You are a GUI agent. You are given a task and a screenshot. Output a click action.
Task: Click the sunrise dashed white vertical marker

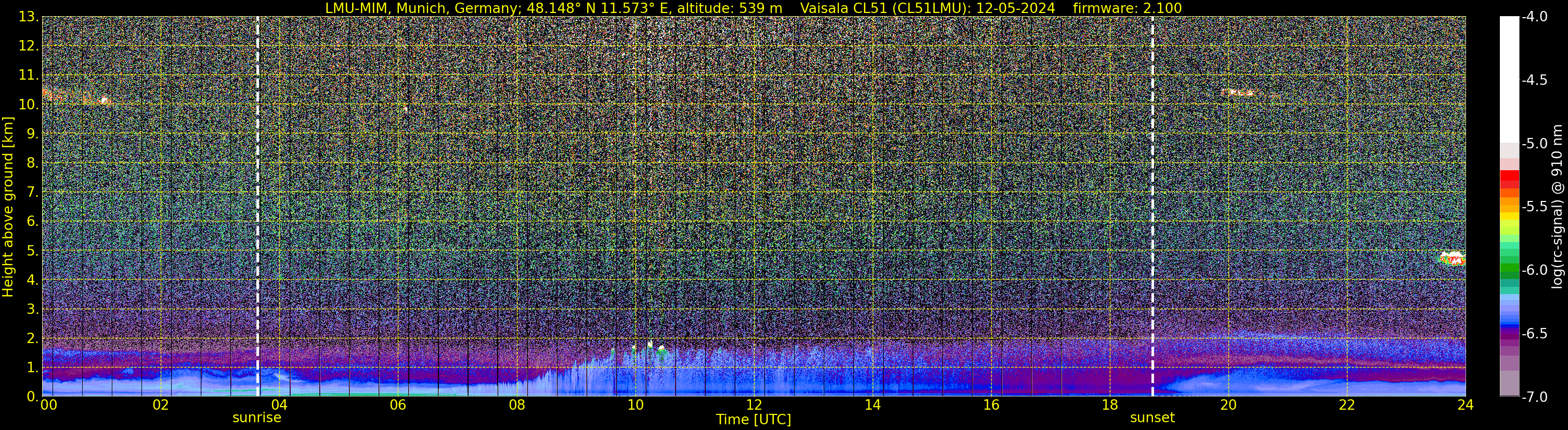[x=257, y=207]
